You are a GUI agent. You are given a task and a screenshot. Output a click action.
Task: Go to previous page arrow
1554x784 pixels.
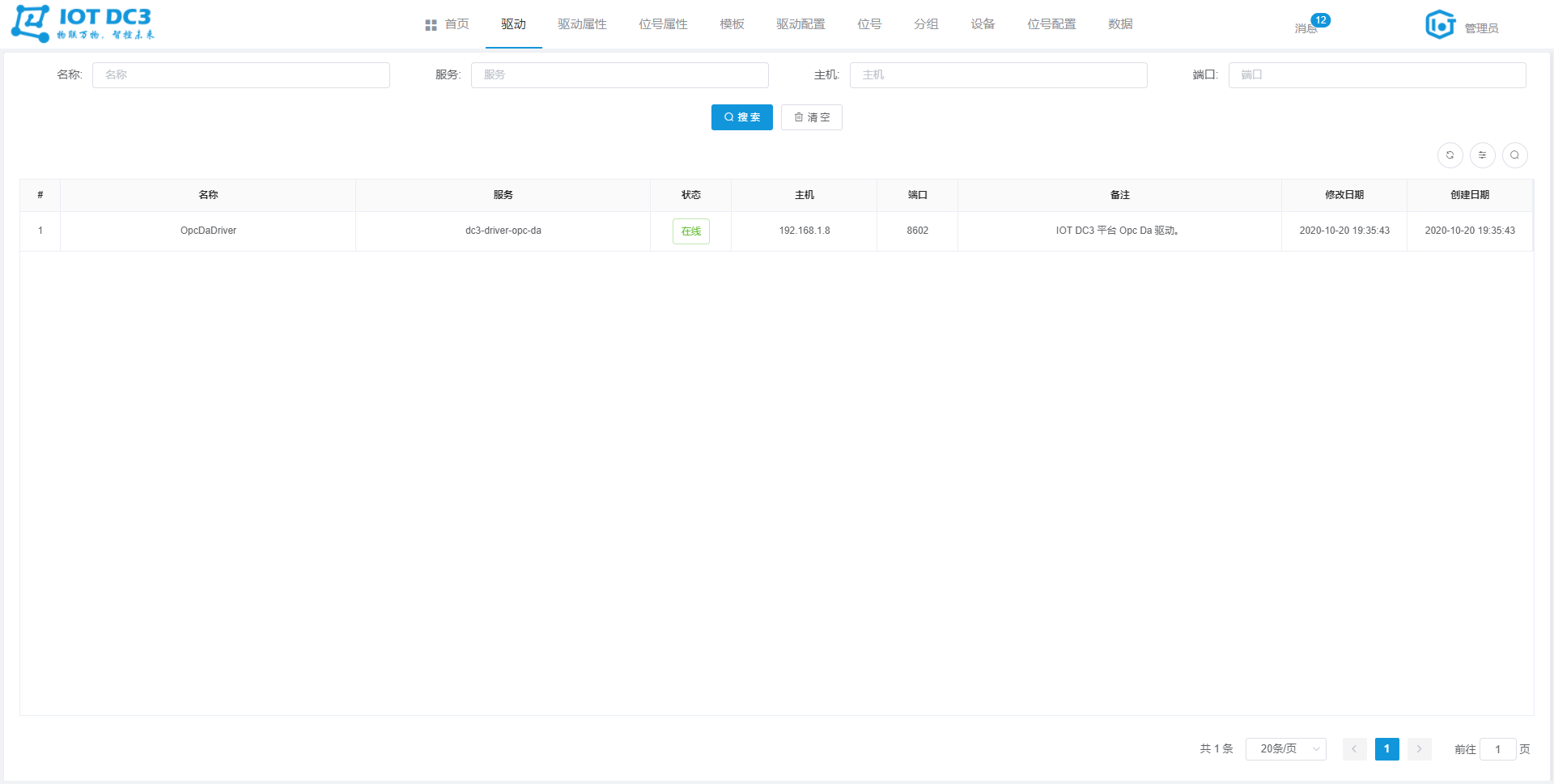tap(1354, 749)
